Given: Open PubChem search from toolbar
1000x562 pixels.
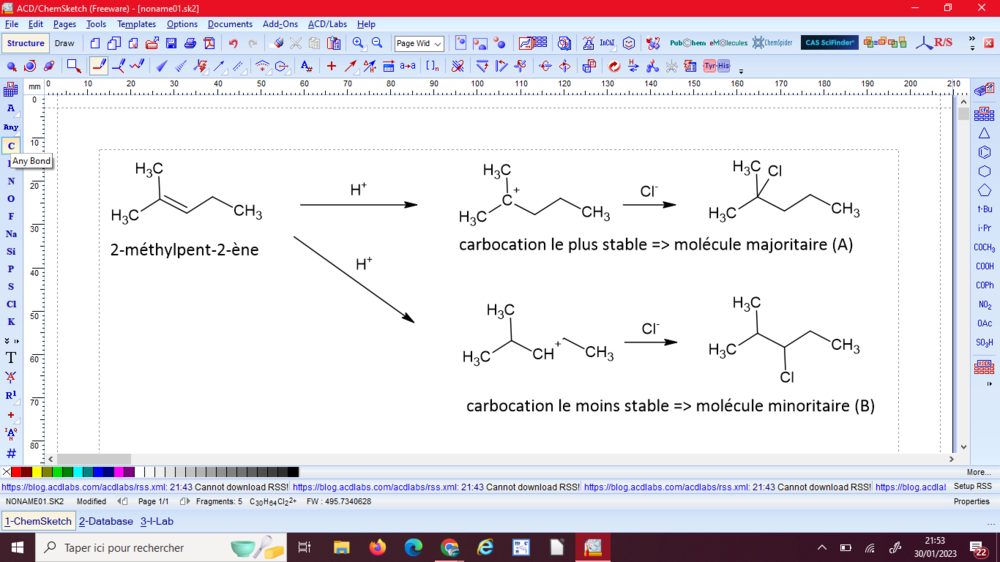Looking at the screenshot, I should [687, 43].
